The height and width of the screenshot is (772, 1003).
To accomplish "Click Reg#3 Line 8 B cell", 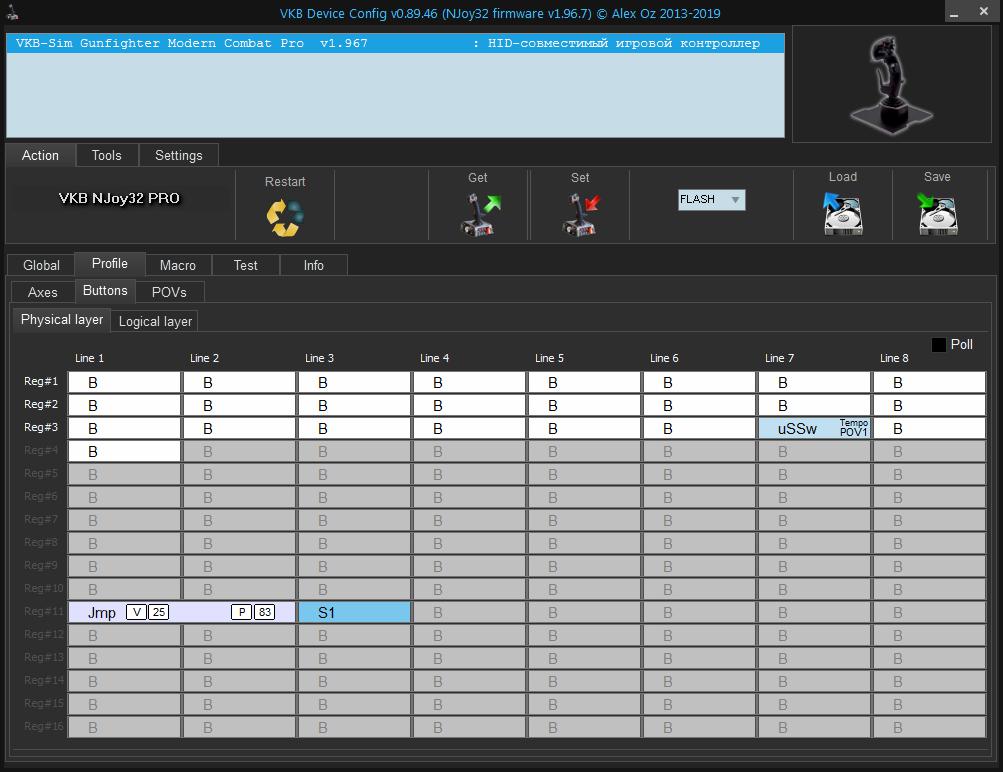I will 929,429.
